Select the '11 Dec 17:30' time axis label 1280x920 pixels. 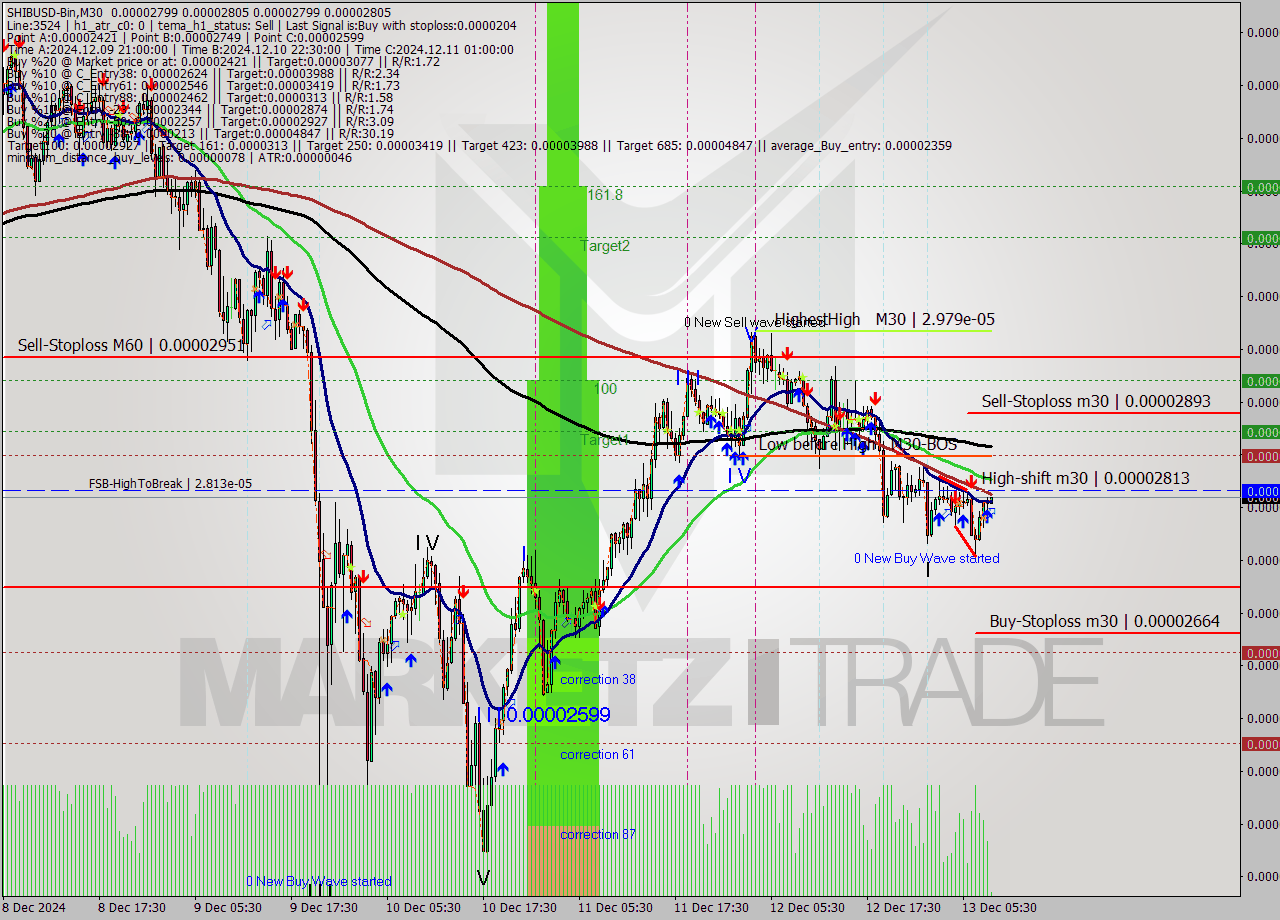pos(712,908)
